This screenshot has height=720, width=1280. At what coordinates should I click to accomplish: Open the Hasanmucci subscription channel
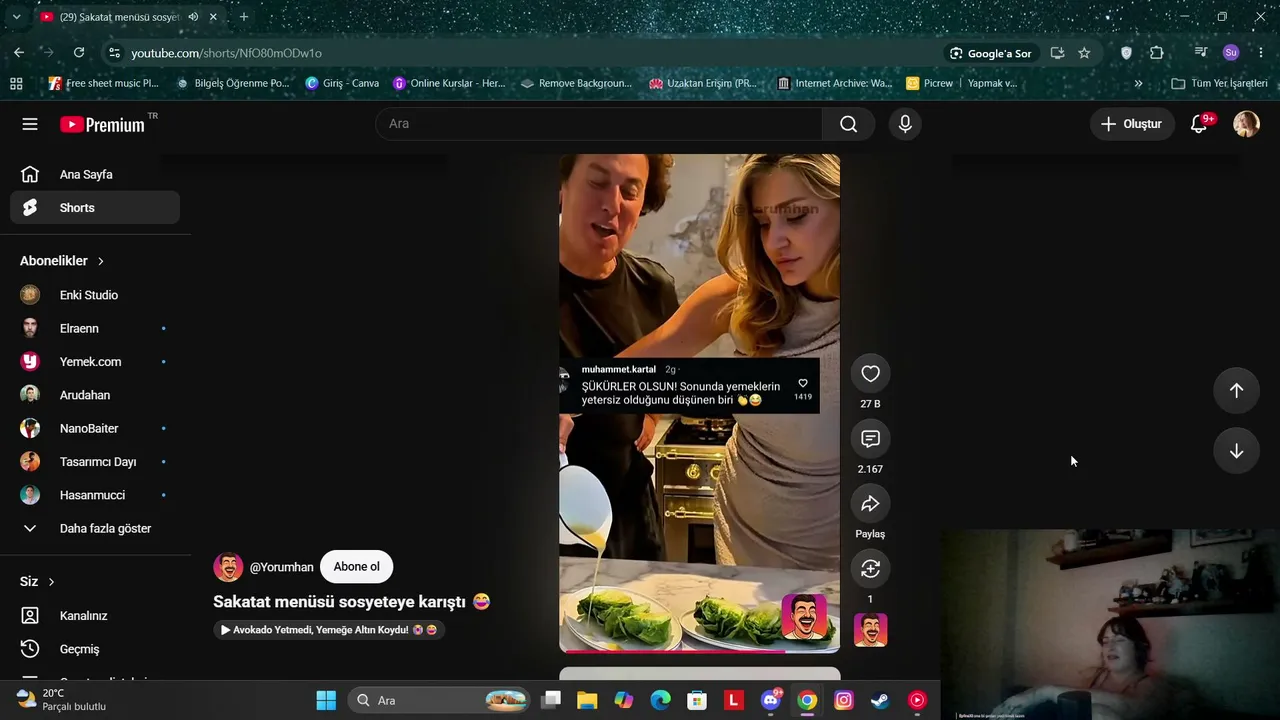[x=95, y=495]
